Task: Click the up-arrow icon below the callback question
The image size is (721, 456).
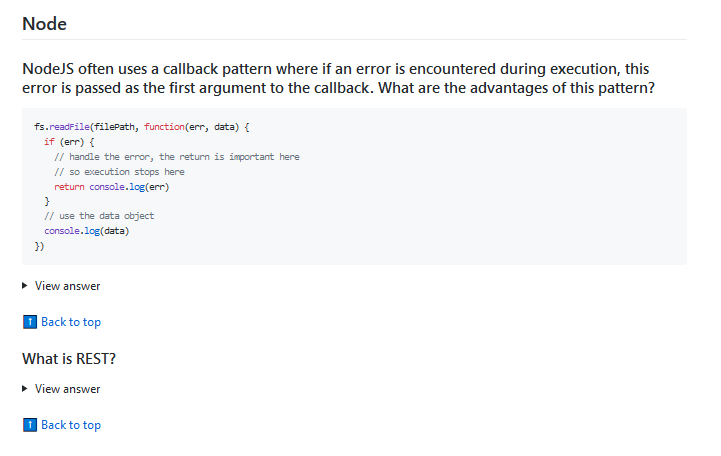Action: (30, 322)
